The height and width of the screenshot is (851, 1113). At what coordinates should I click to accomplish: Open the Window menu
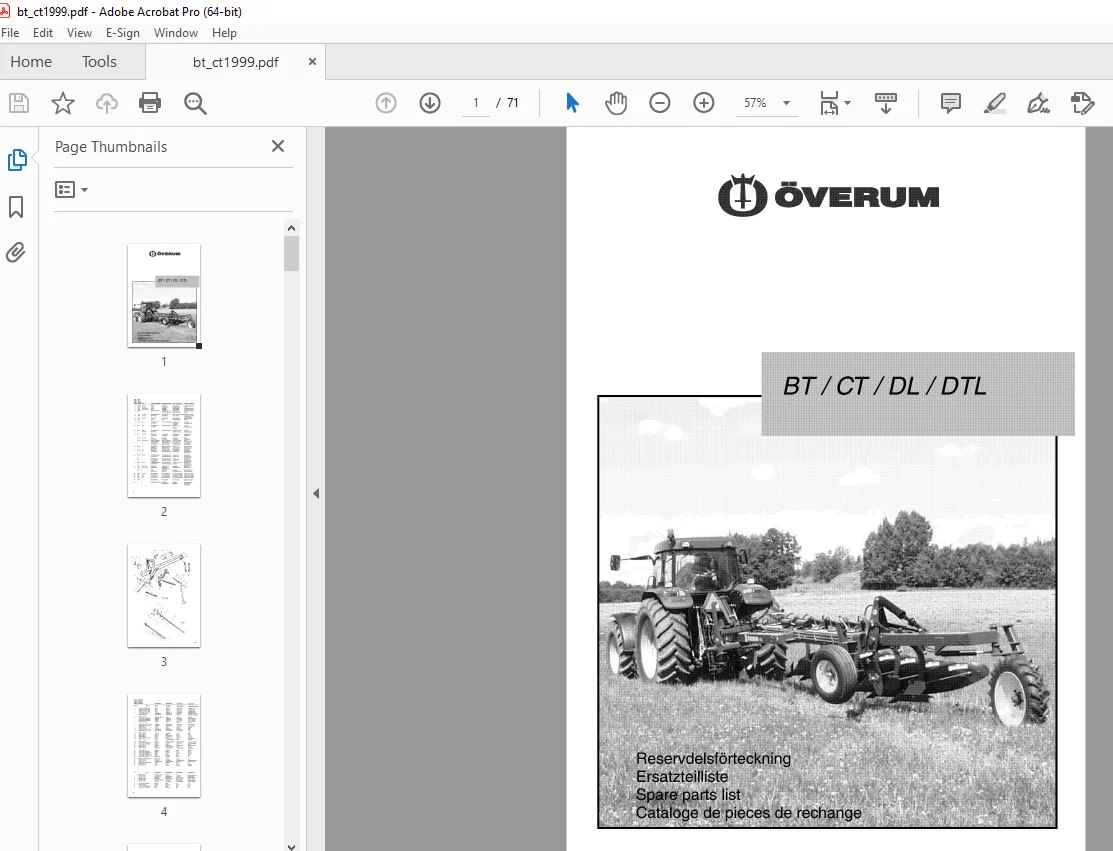[175, 33]
